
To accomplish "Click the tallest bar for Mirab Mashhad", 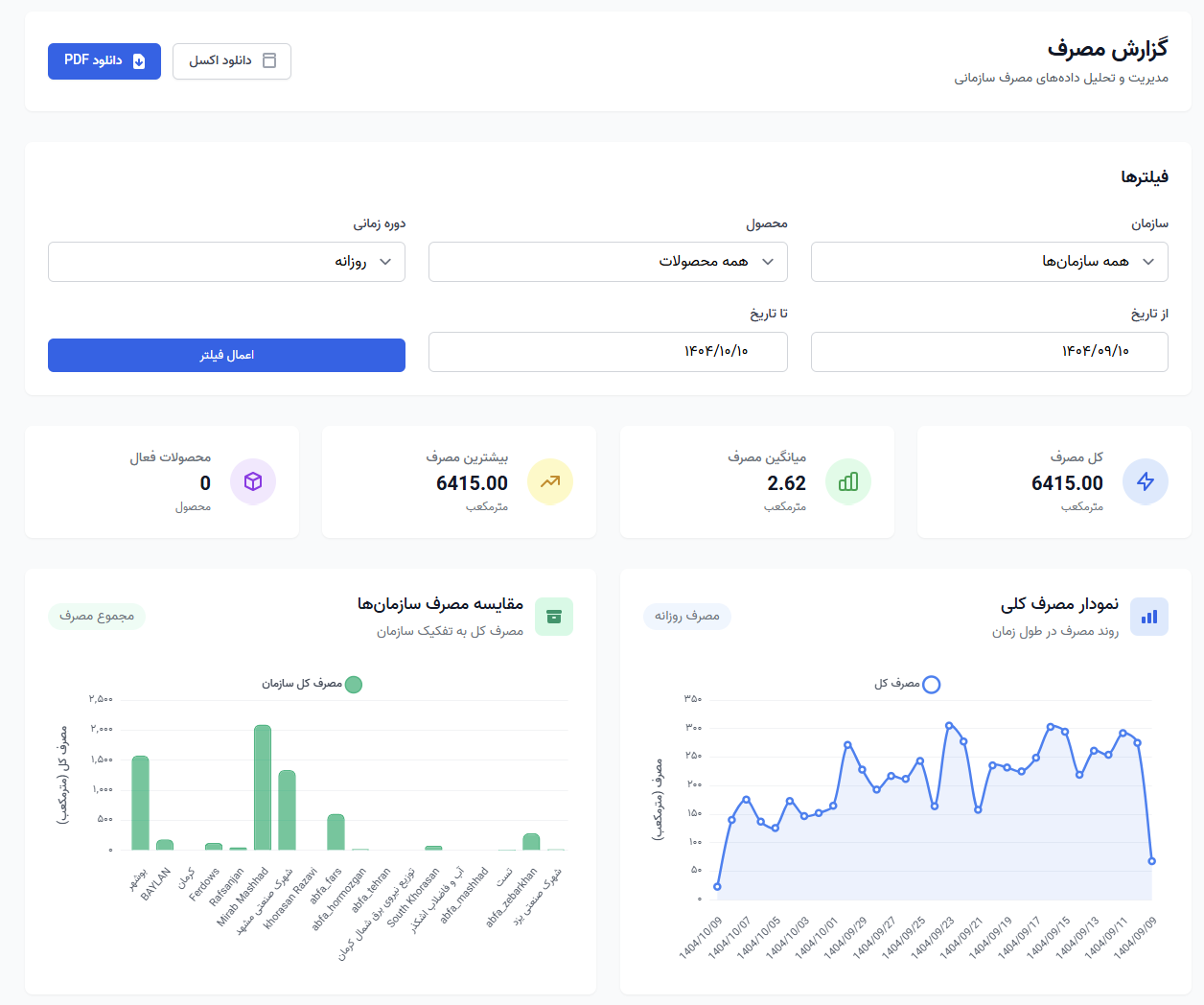I will (x=263, y=786).
